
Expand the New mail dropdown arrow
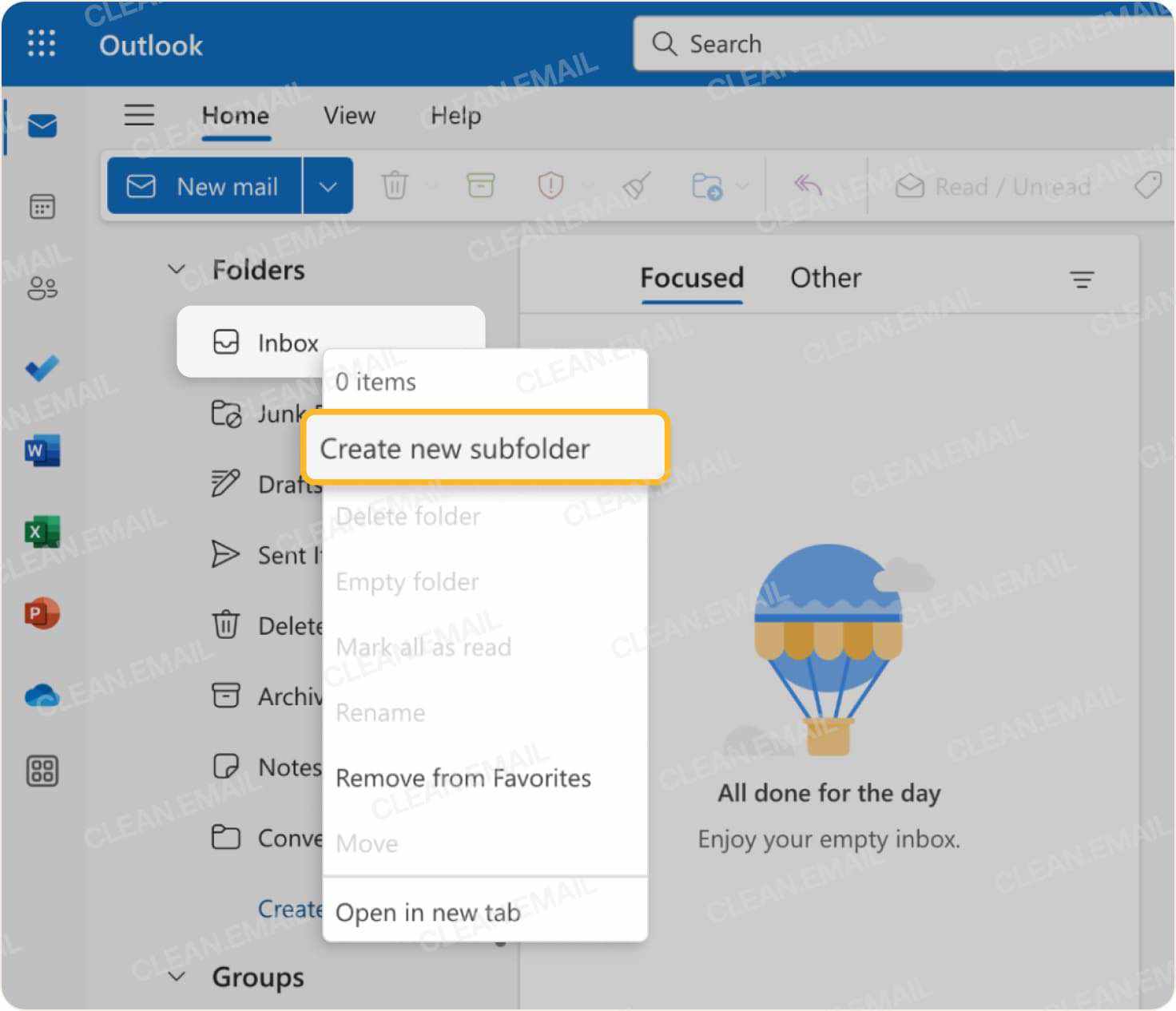(x=328, y=185)
